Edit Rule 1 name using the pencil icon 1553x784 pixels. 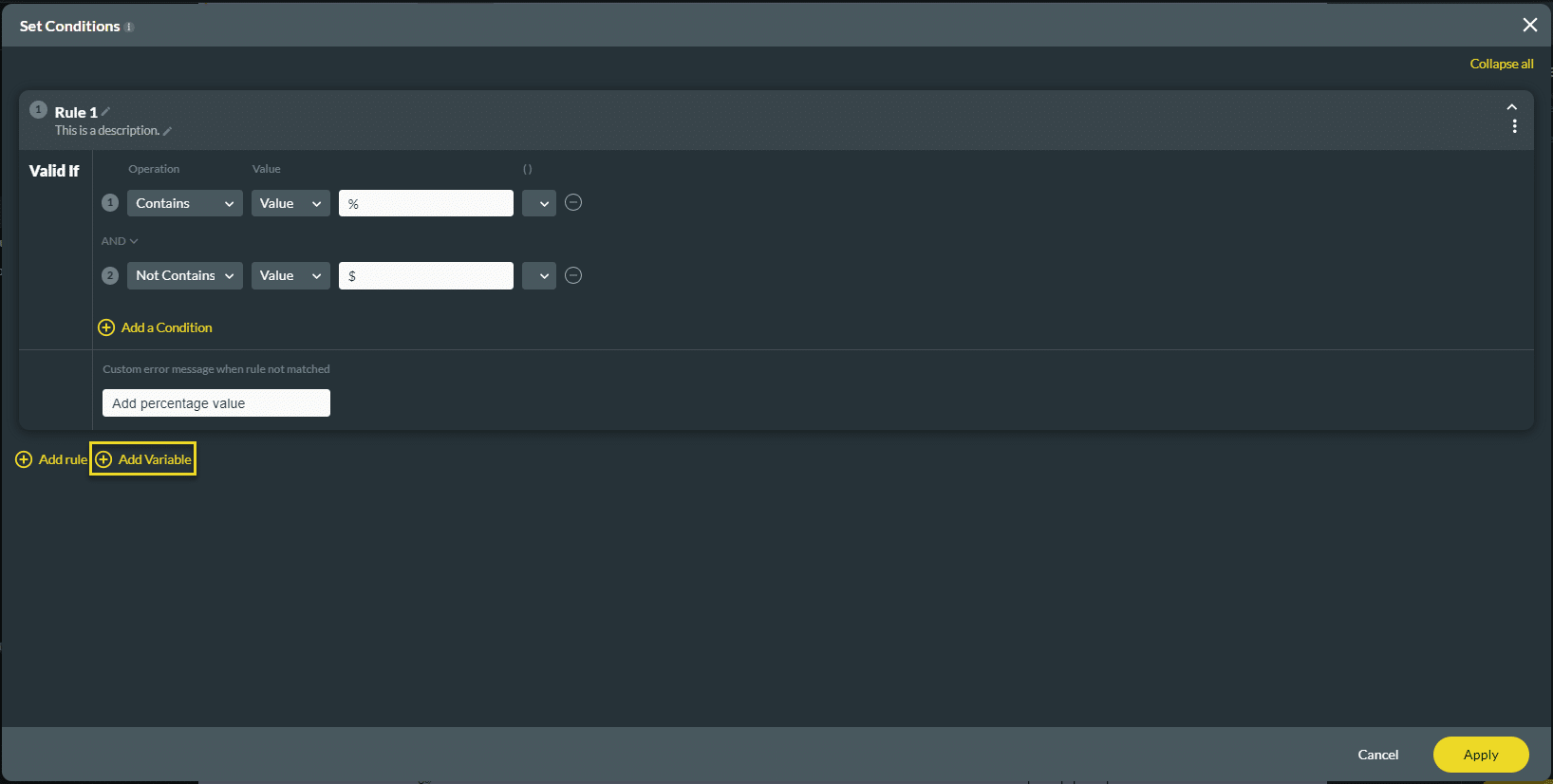click(105, 111)
